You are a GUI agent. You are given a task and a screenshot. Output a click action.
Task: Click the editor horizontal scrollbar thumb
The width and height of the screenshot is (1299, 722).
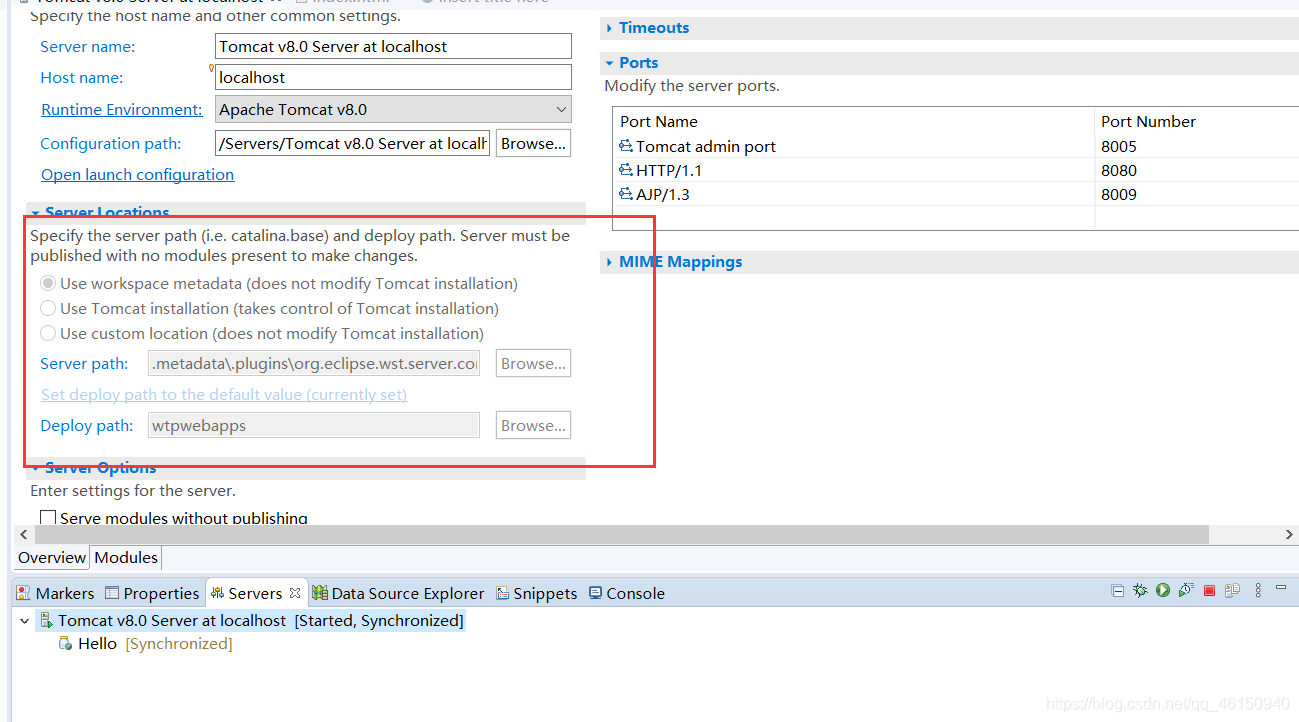[x=620, y=535]
